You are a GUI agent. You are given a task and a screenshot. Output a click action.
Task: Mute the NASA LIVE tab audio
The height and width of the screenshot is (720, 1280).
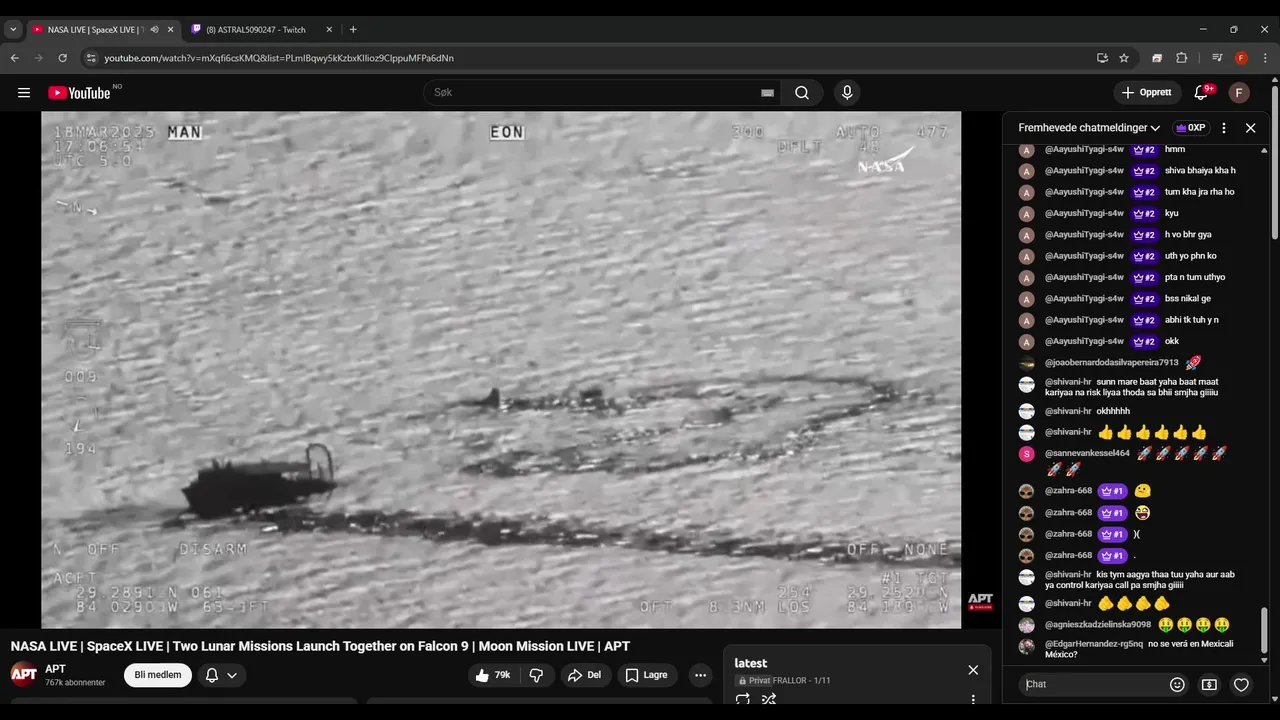point(154,30)
